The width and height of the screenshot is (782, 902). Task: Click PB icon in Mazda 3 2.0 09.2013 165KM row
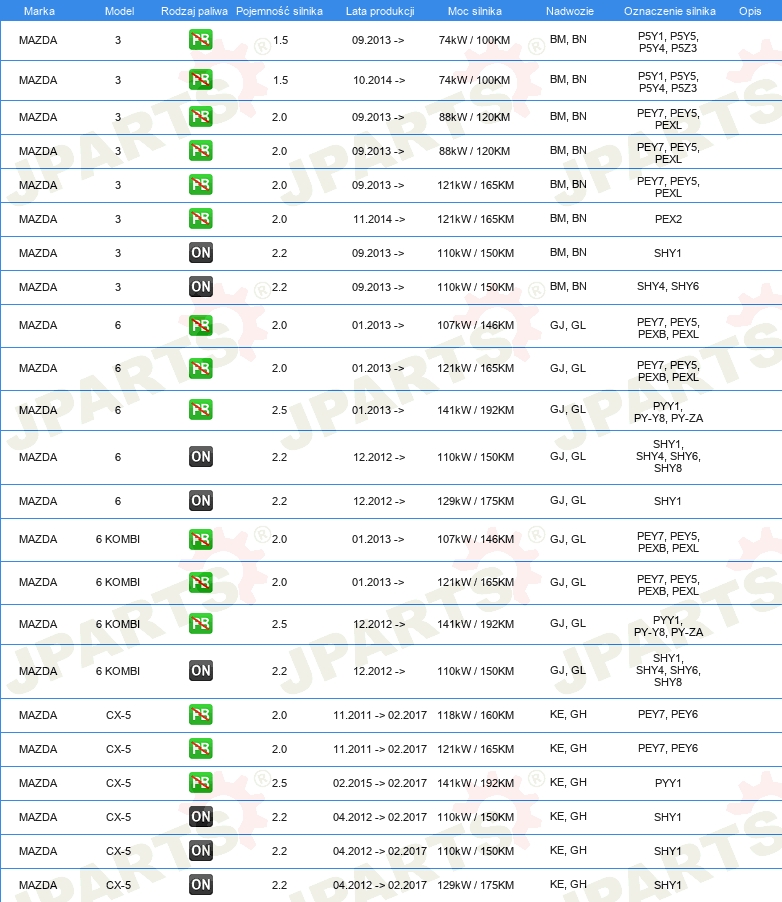click(x=201, y=185)
